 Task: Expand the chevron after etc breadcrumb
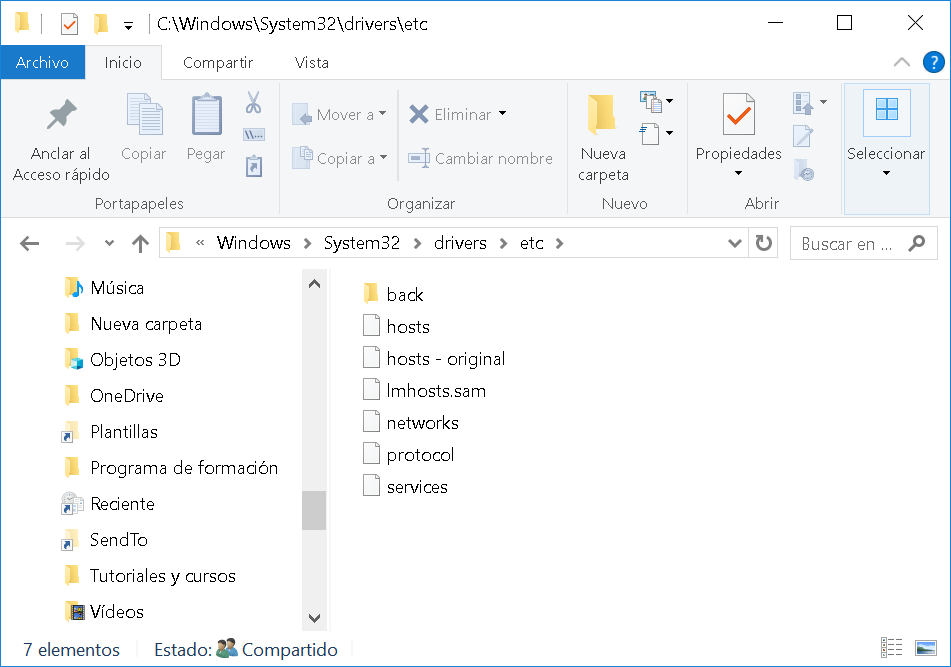click(559, 243)
